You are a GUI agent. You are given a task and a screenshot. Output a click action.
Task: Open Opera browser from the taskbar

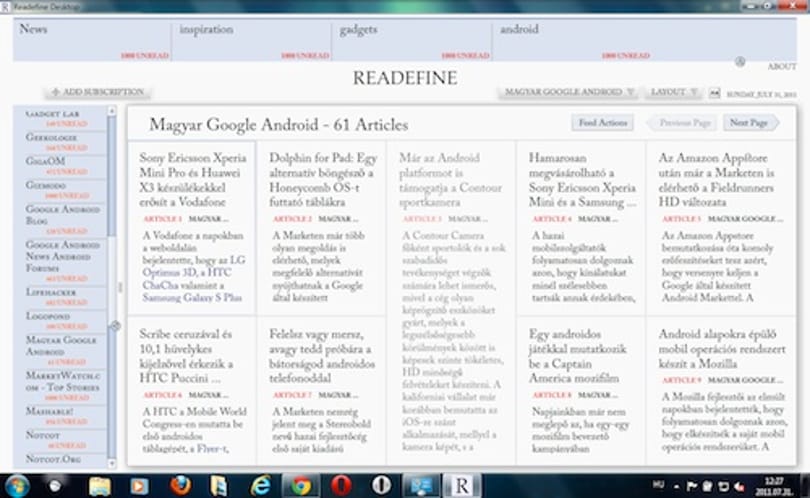[x=341, y=486]
